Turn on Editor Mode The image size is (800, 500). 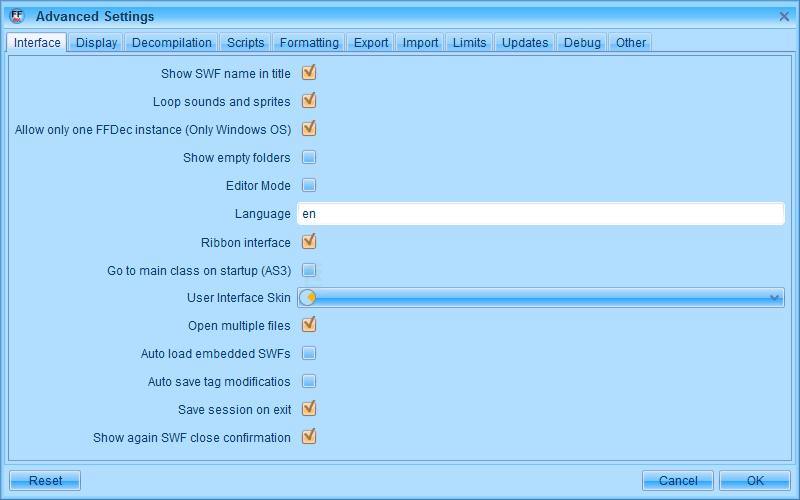click(309, 185)
